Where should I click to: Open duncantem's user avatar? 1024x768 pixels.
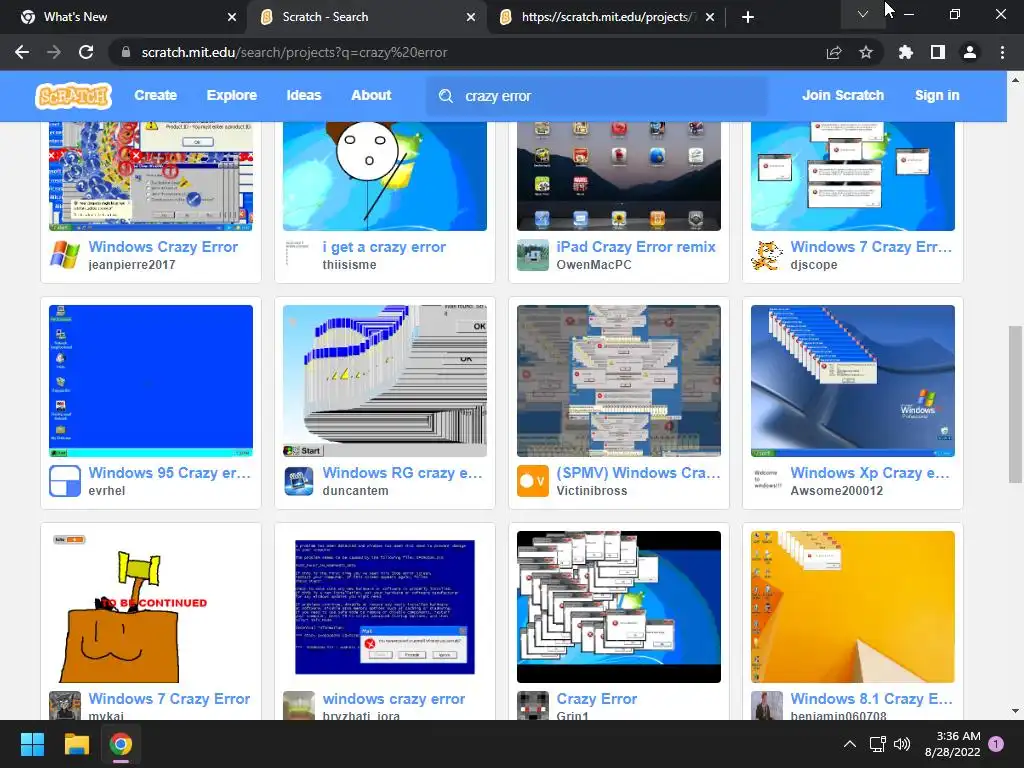point(299,481)
